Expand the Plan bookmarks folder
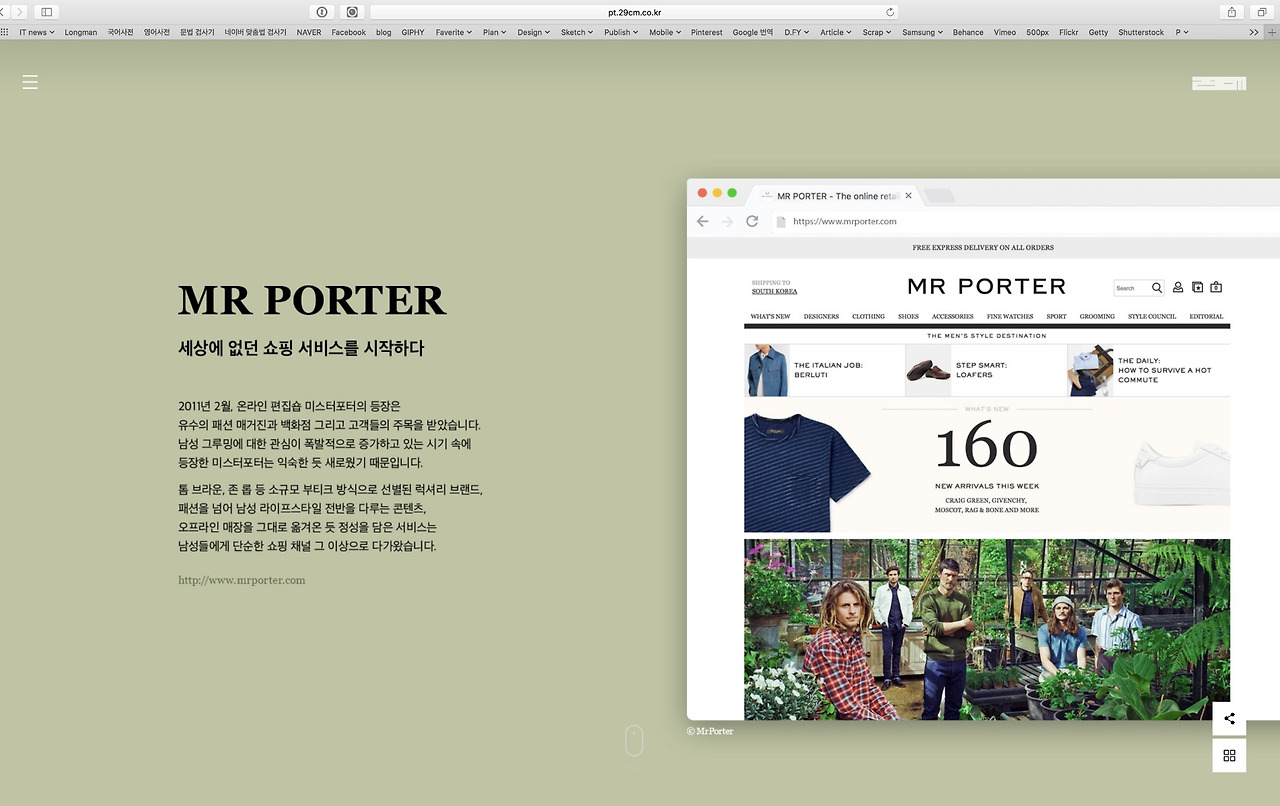The width and height of the screenshot is (1280, 806). (495, 32)
